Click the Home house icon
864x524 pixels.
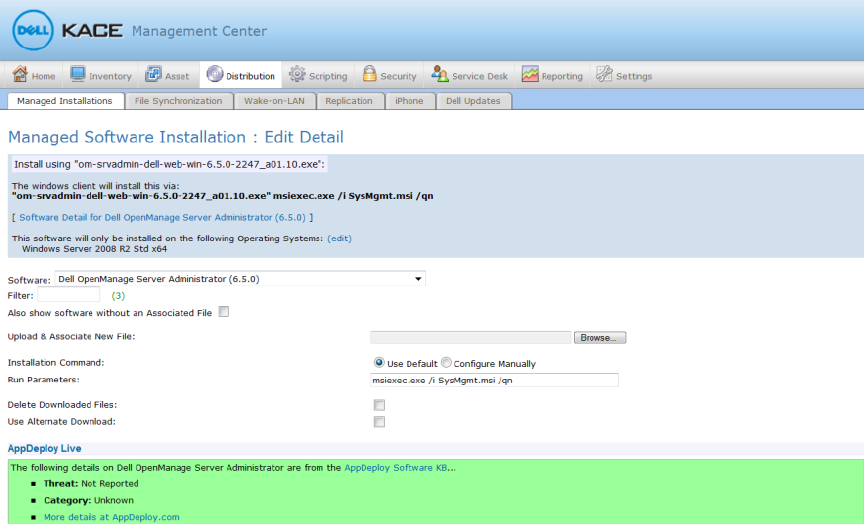tap(20, 74)
